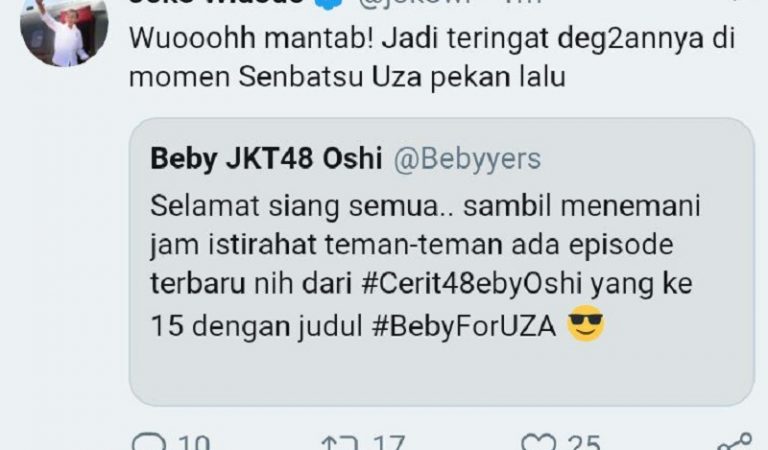This screenshot has height=450, width=768.
Task: Open hashtag #BebyForUZA
Action: pos(464,326)
